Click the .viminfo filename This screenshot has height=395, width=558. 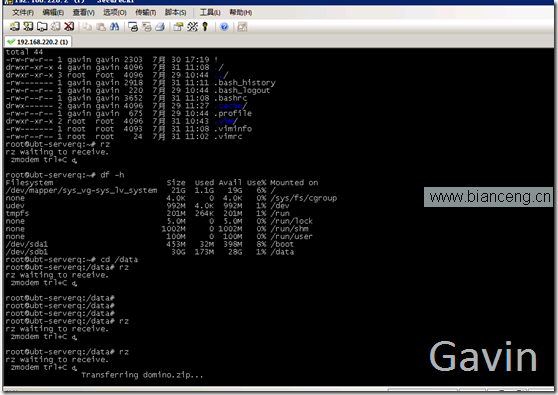pyautogui.click(x=233, y=129)
